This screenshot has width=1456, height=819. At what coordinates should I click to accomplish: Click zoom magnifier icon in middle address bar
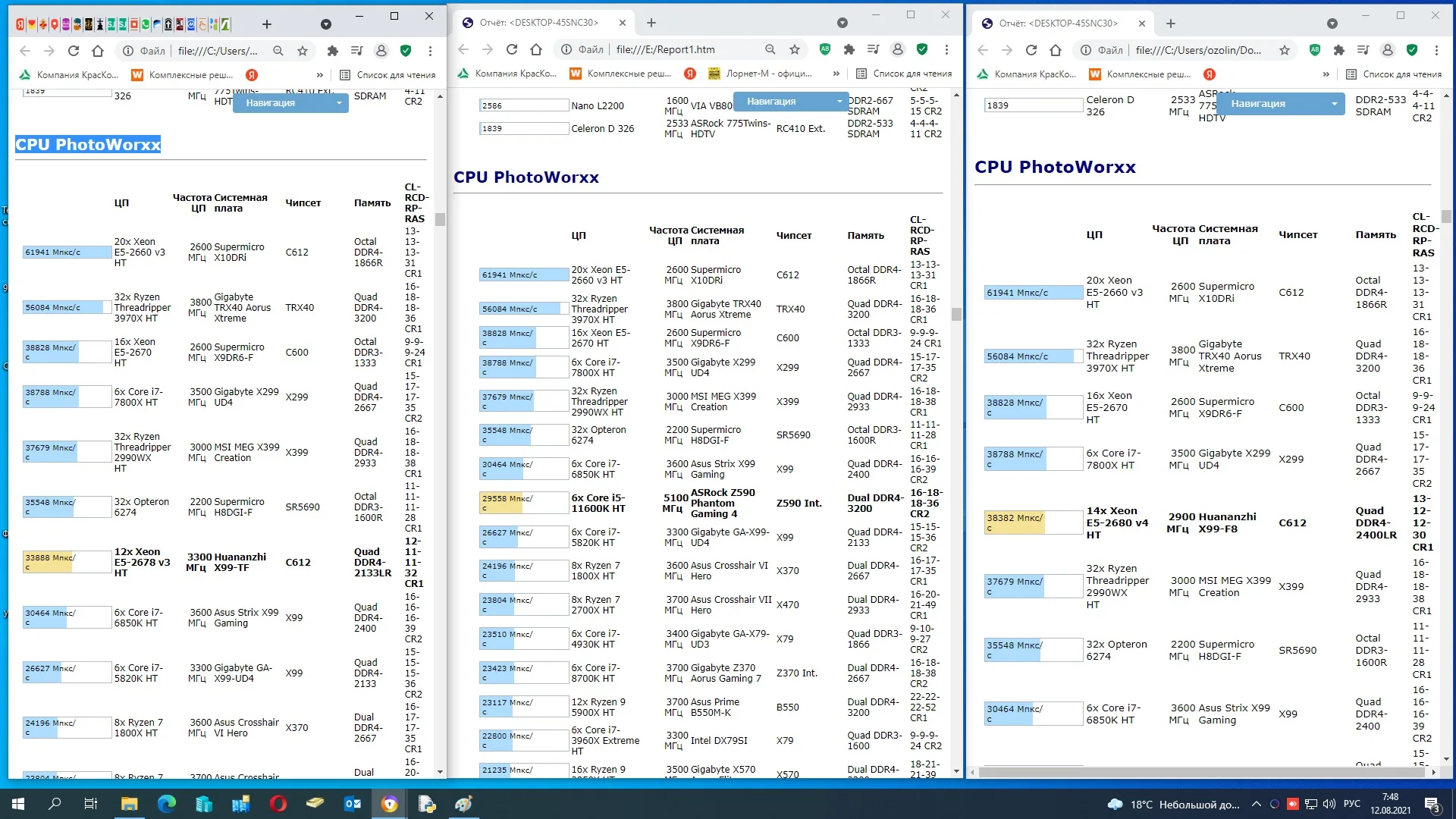click(x=770, y=50)
